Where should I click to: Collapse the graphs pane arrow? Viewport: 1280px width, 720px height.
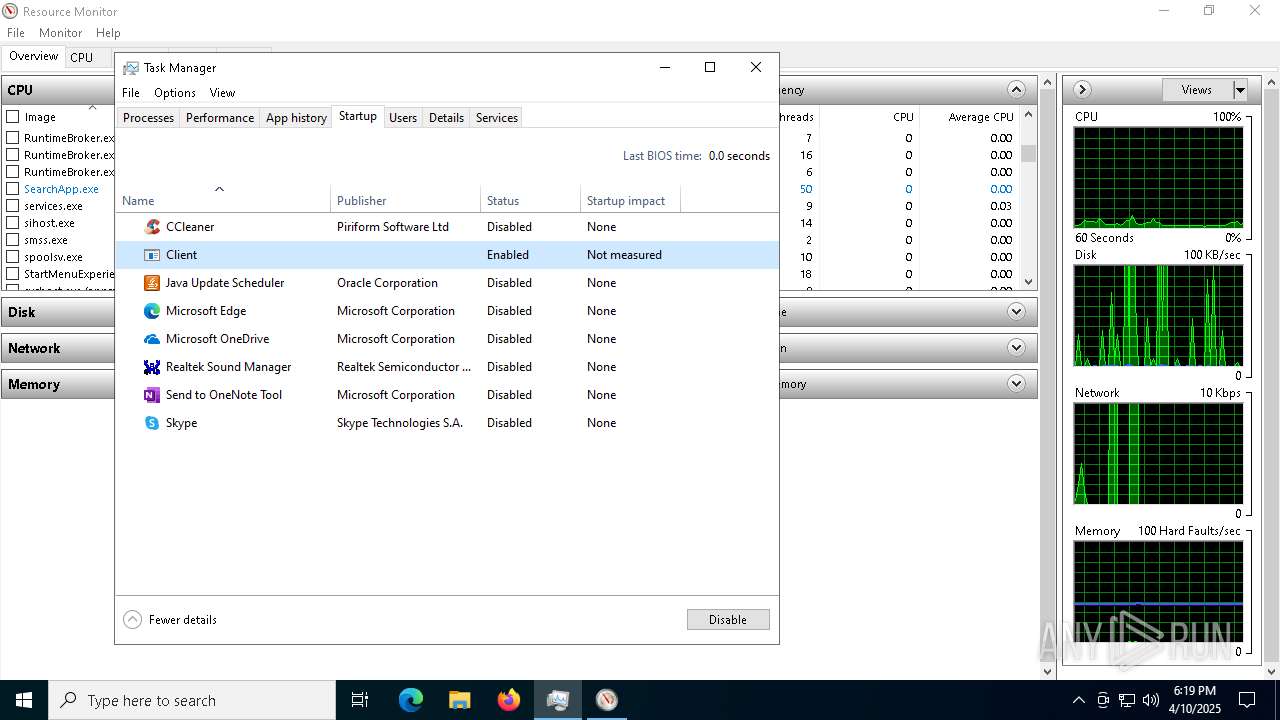(1081, 90)
